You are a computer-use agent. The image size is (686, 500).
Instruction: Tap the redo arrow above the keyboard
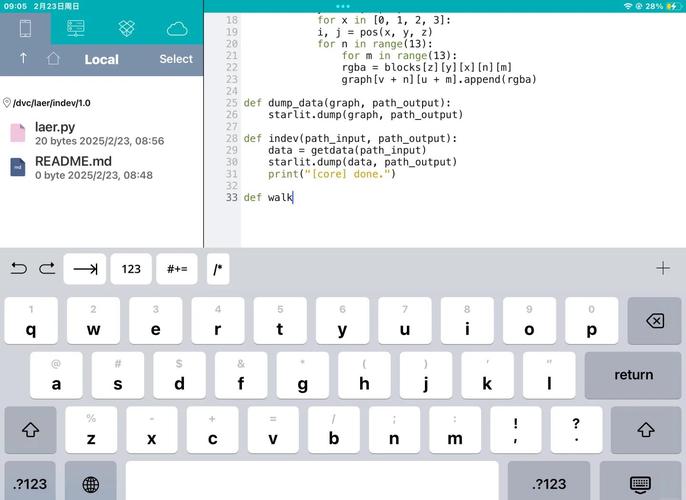(47, 268)
